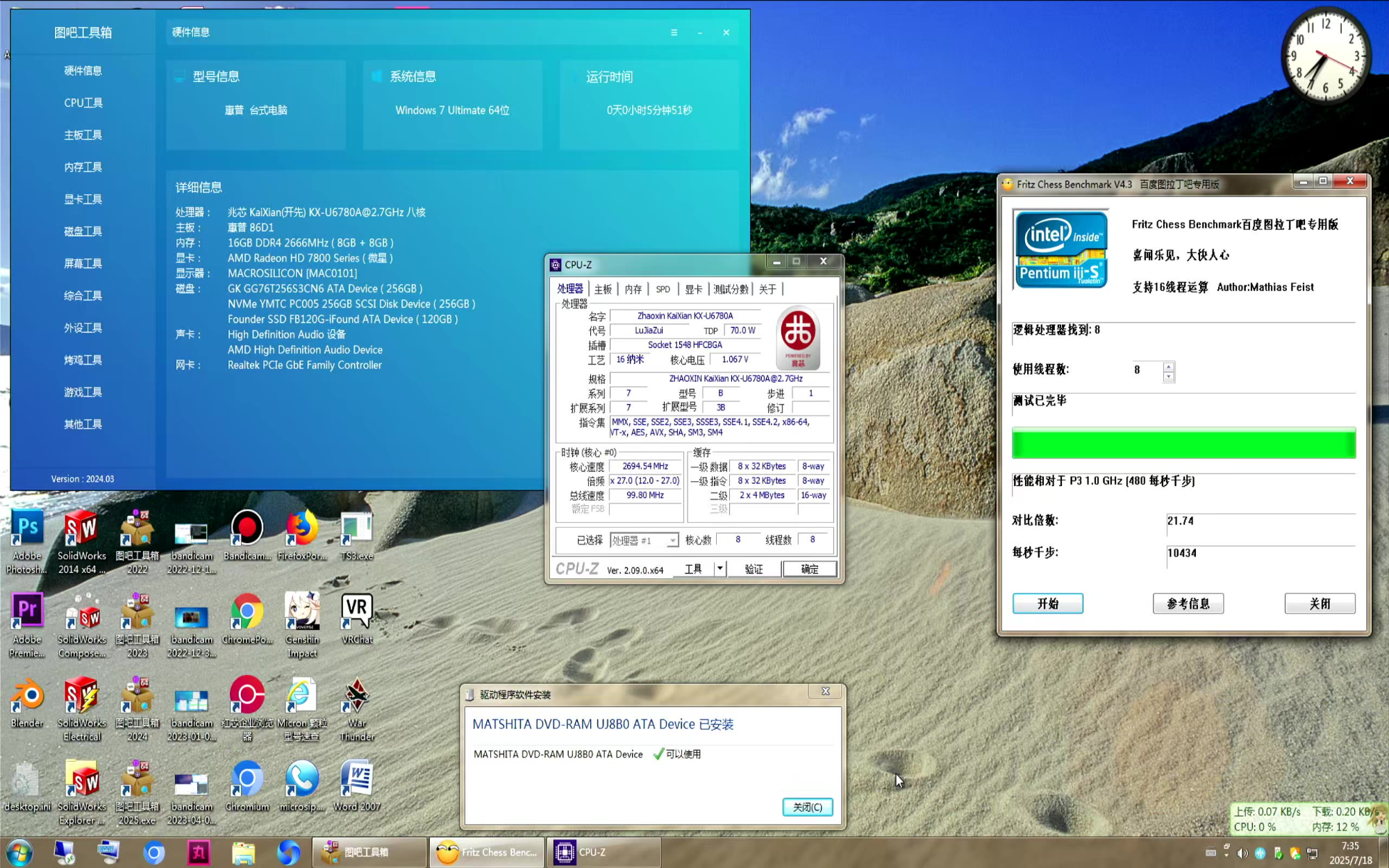Click the green benchmark progress bar
The height and width of the screenshot is (868, 1389).
tap(1183, 444)
